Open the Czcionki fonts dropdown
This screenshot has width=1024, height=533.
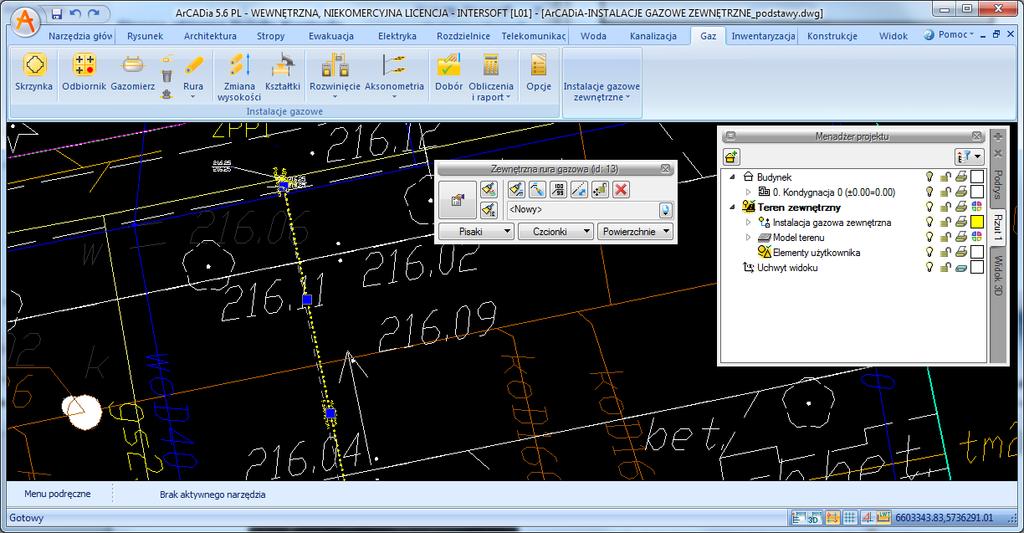pos(555,231)
